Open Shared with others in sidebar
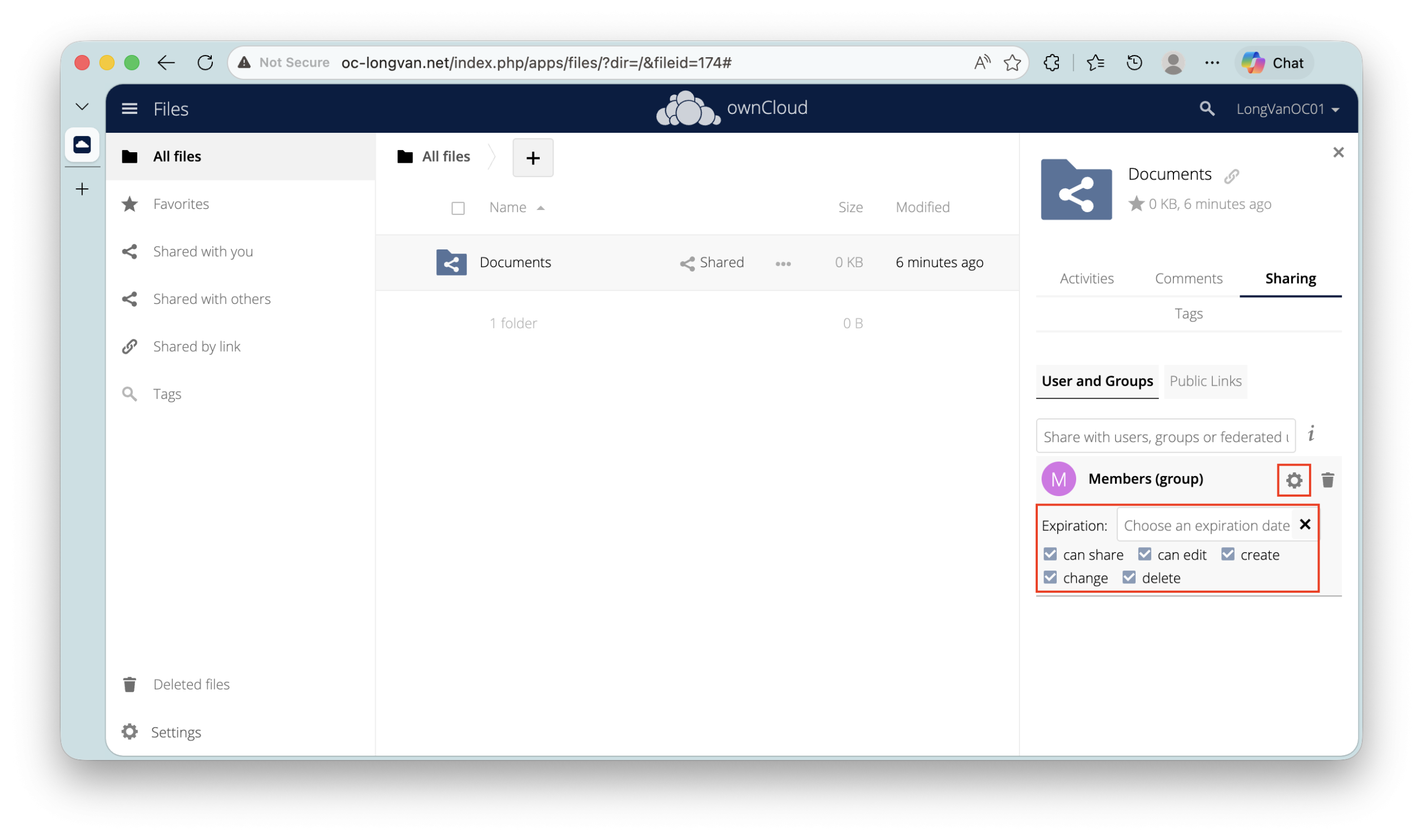This screenshot has width=1423, height=840. [211, 298]
